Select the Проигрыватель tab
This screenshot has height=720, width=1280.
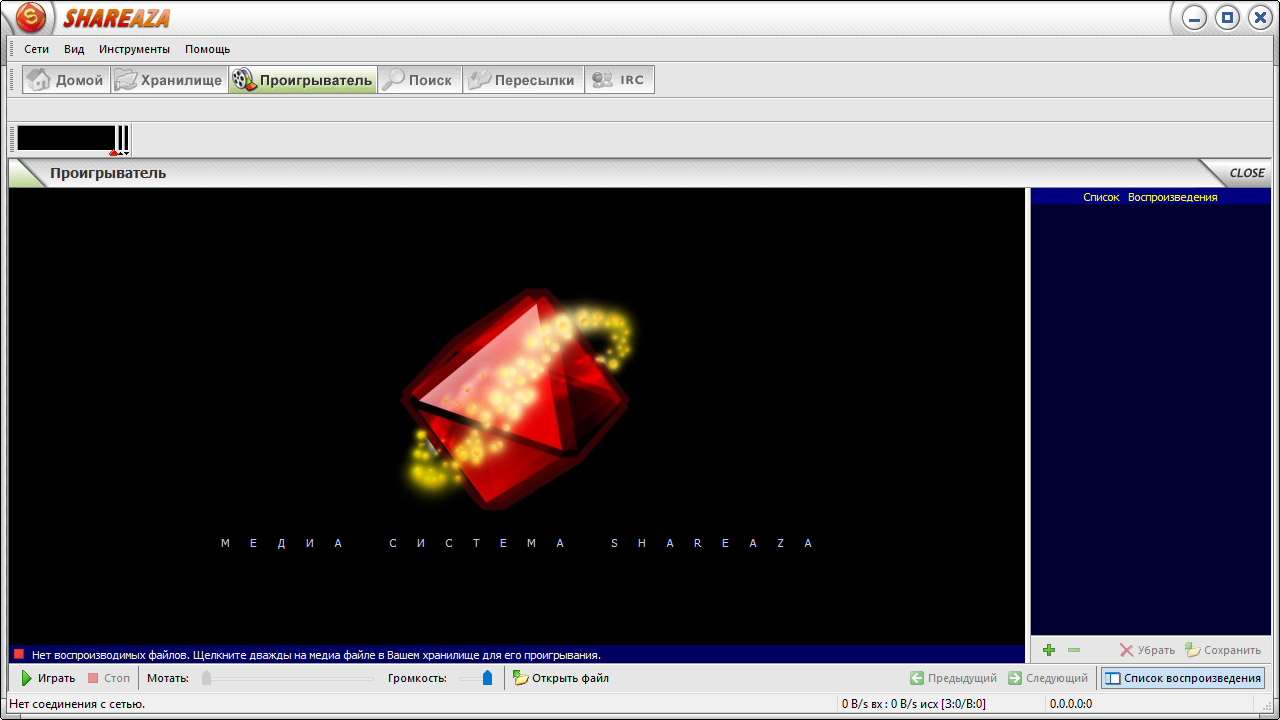[x=303, y=80]
